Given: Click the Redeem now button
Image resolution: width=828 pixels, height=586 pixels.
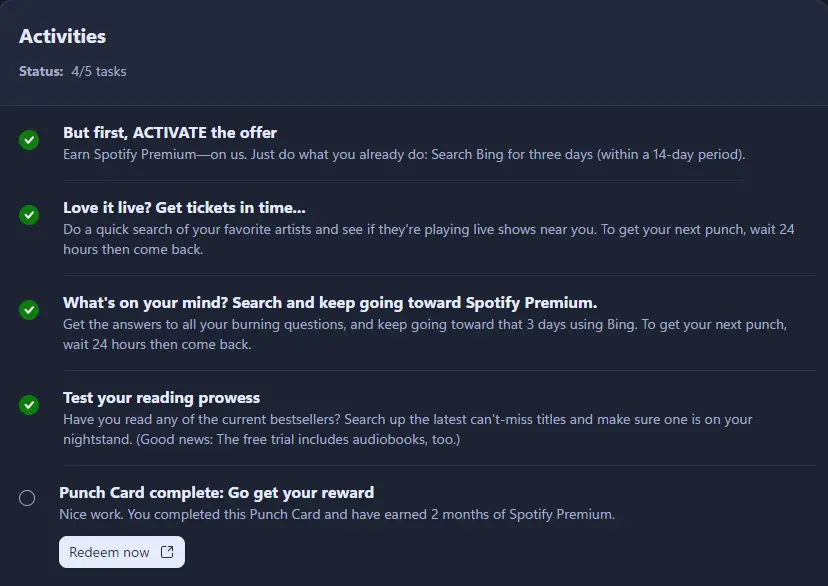Looking at the screenshot, I should point(122,552).
